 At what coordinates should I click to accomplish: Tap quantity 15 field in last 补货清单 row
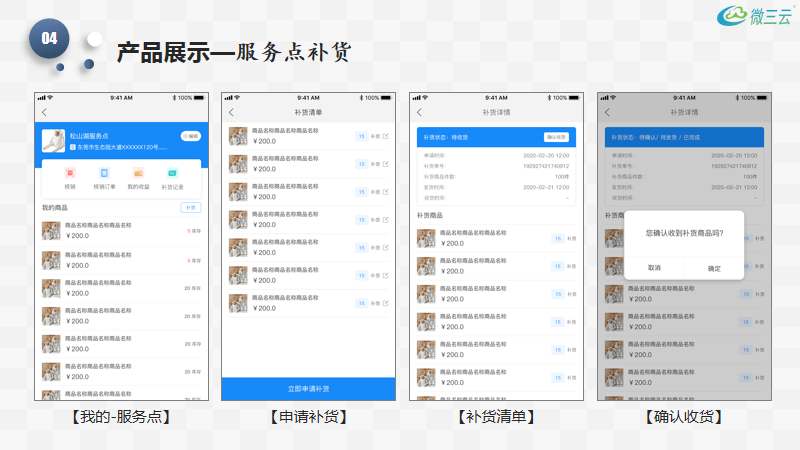pos(362,304)
